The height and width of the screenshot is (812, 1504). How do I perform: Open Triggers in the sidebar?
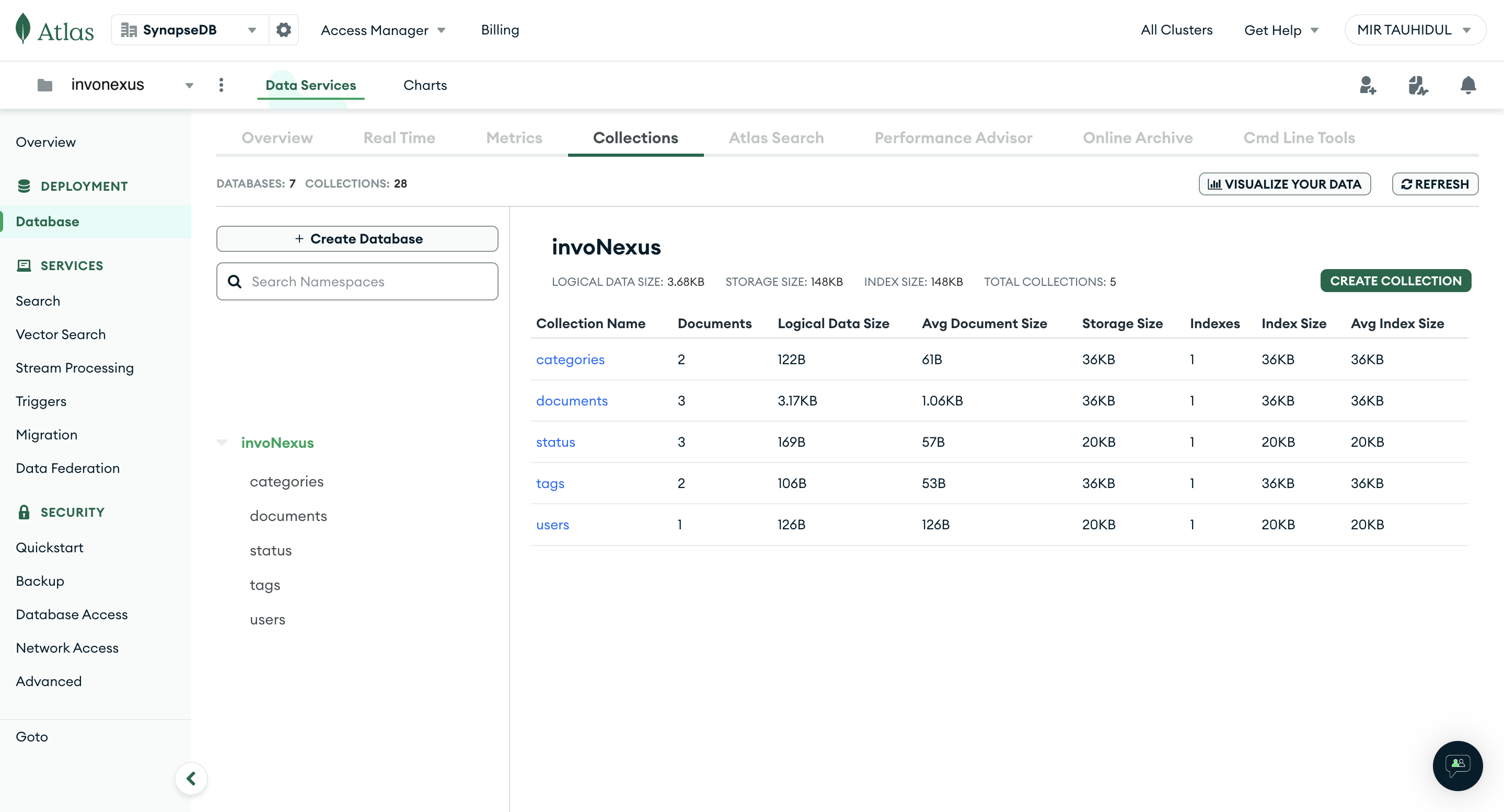coord(41,401)
